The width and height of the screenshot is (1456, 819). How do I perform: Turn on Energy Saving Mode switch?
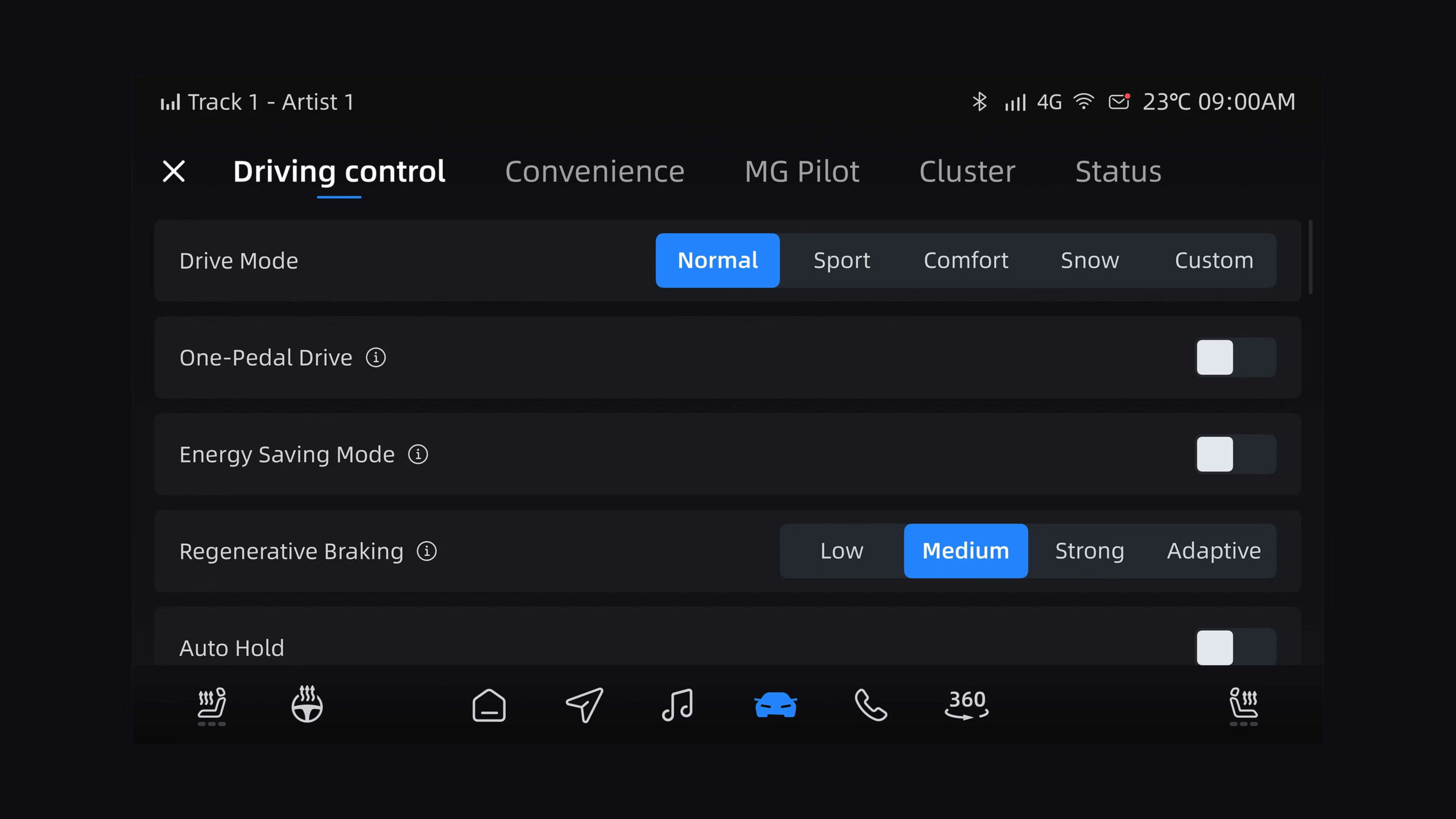click(1235, 454)
